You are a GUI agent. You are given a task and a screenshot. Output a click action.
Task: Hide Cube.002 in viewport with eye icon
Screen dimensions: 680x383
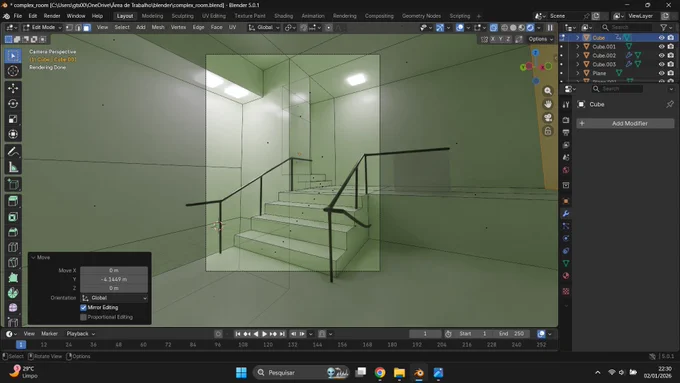point(661,56)
